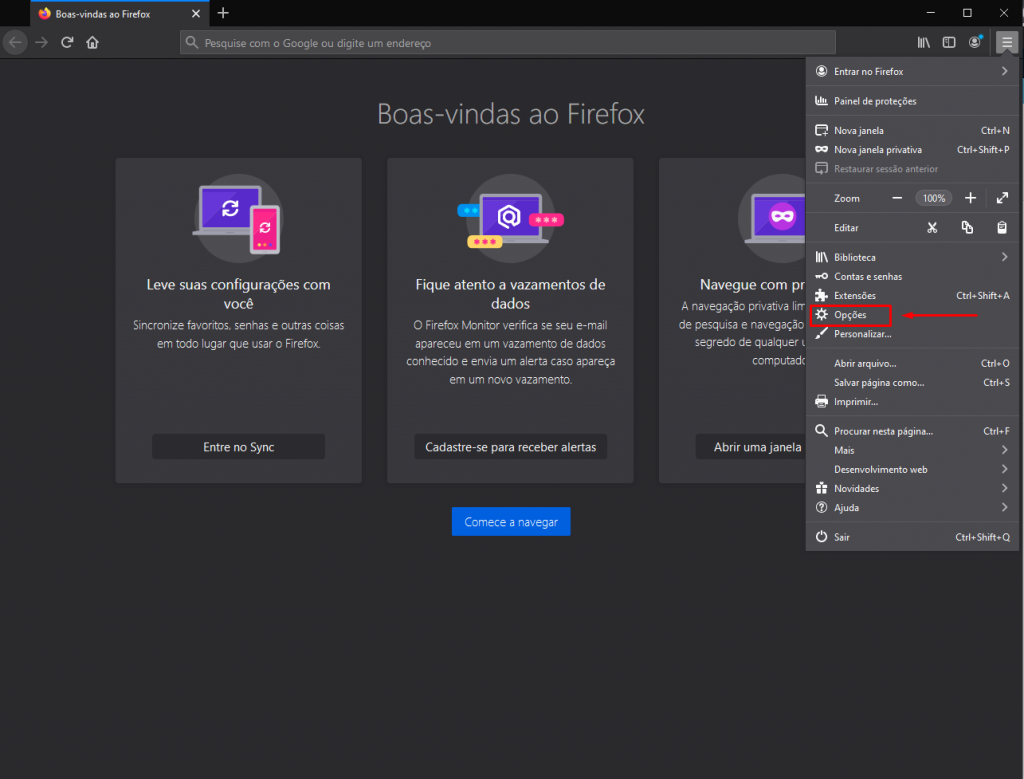Image resolution: width=1024 pixels, height=779 pixels.
Task: Reset zoom using the 100% button
Action: pyautogui.click(x=934, y=198)
